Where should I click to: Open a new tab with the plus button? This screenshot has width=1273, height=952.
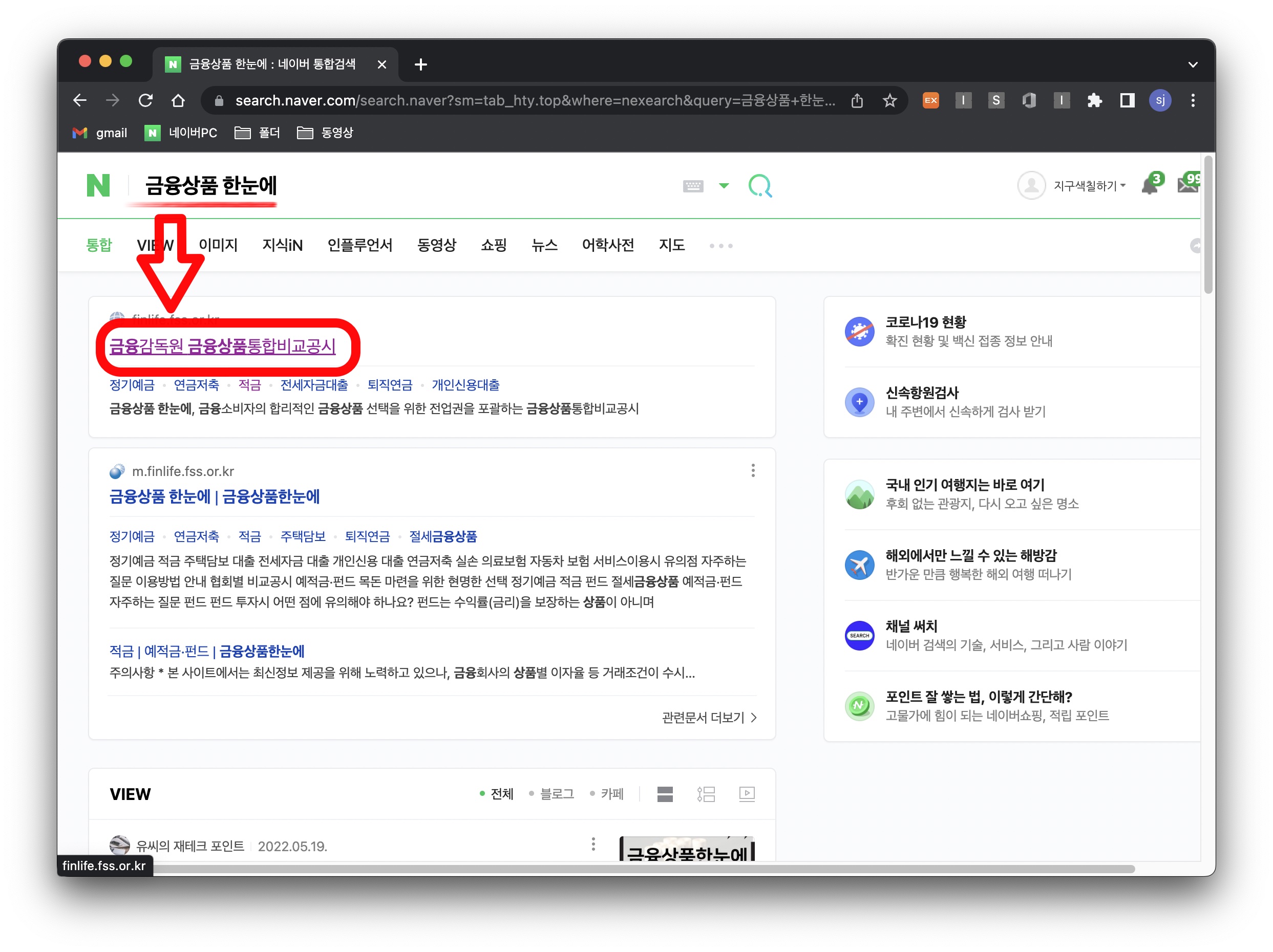pyautogui.click(x=421, y=64)
